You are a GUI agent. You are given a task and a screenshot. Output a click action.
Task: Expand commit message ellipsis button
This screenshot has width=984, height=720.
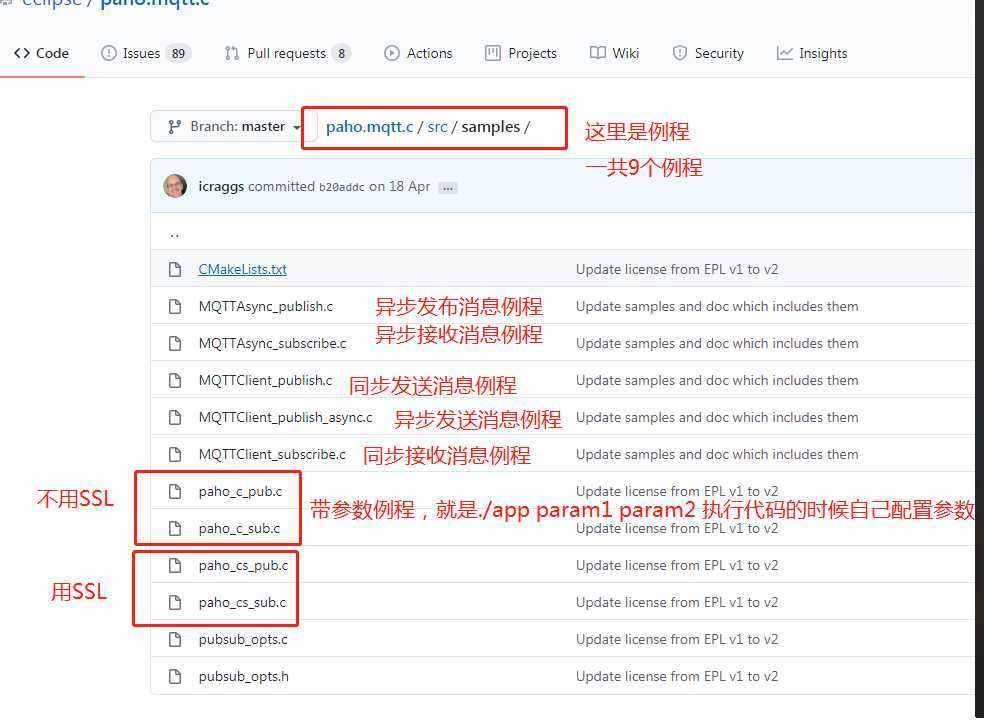point(447,188)
